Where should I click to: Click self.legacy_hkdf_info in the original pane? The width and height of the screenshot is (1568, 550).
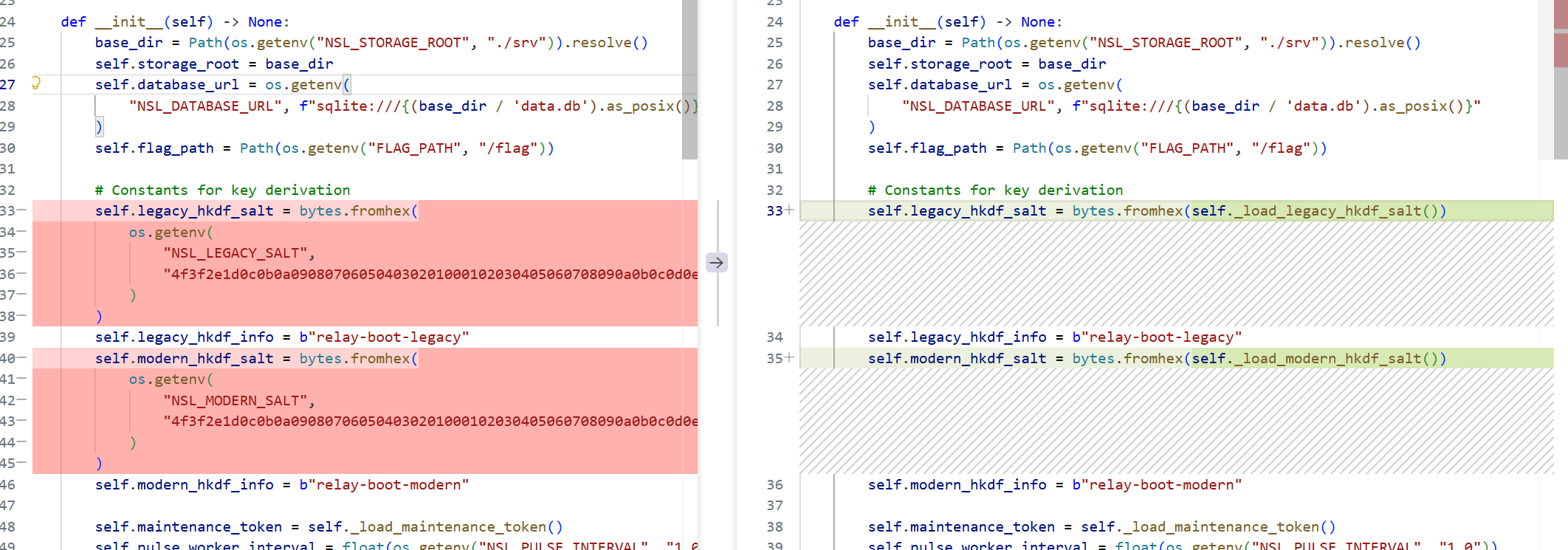tap(184, 337)
